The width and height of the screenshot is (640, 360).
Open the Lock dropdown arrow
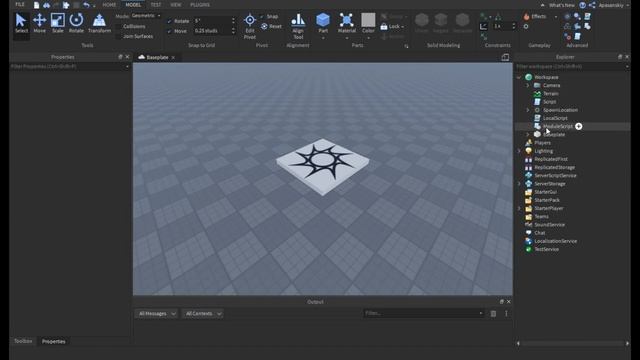402,27
